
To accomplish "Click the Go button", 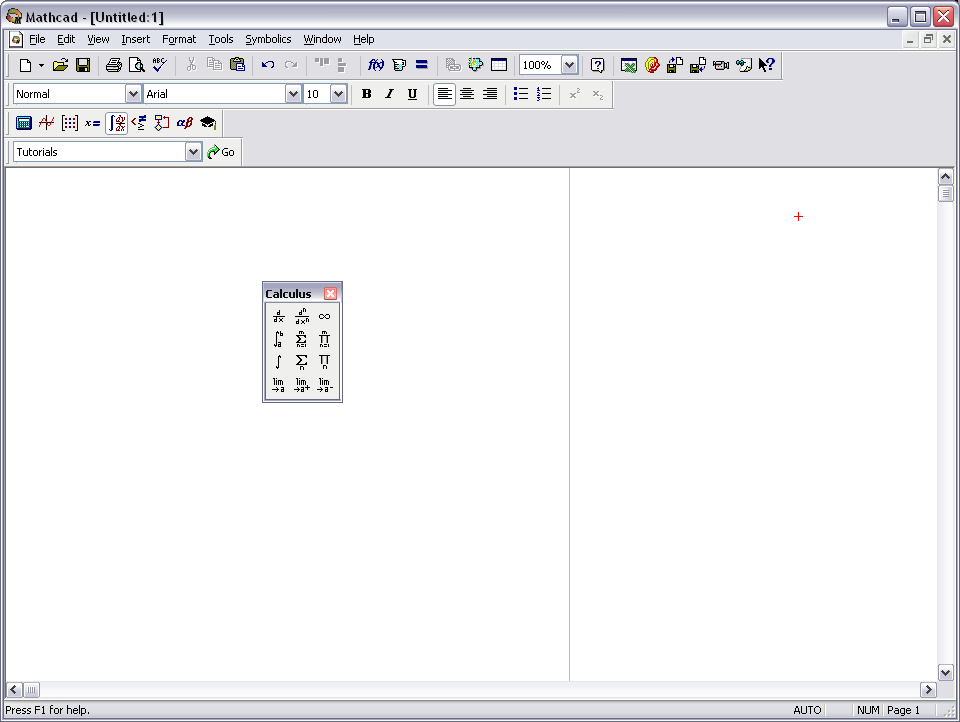I will pos(221,152).
